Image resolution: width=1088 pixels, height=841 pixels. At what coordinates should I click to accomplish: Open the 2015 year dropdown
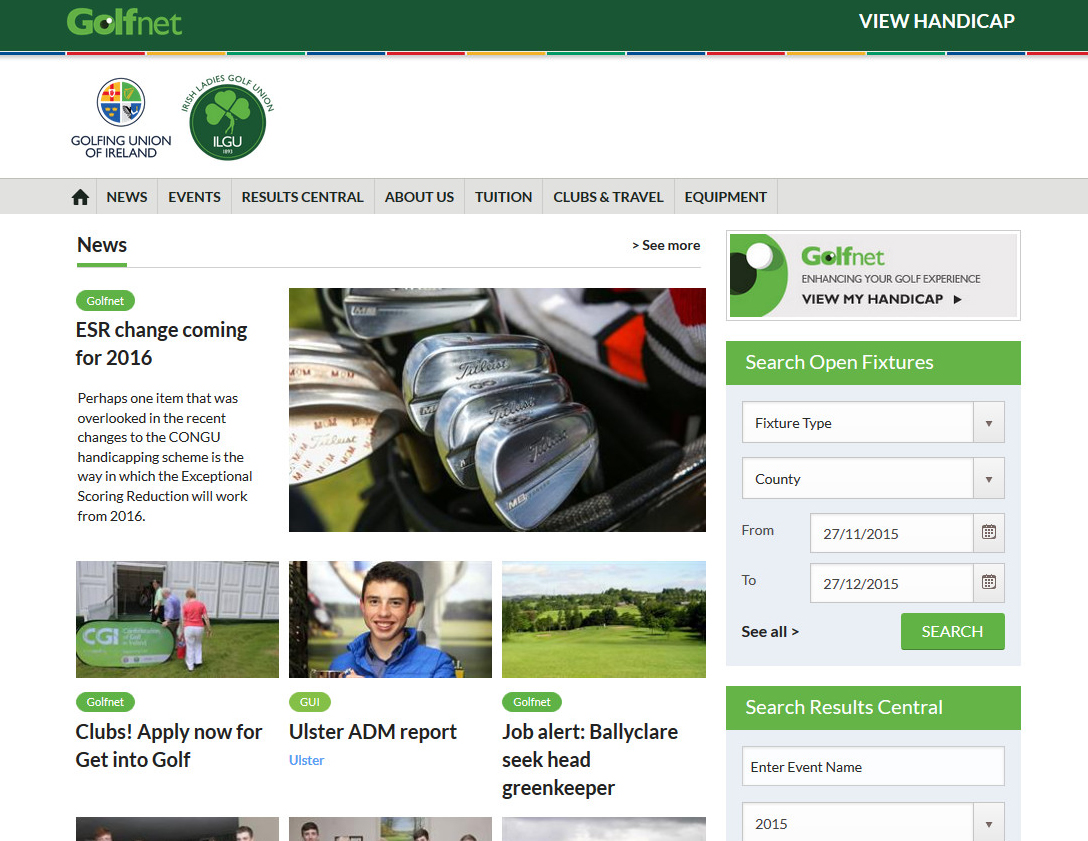tap(872, 823)
